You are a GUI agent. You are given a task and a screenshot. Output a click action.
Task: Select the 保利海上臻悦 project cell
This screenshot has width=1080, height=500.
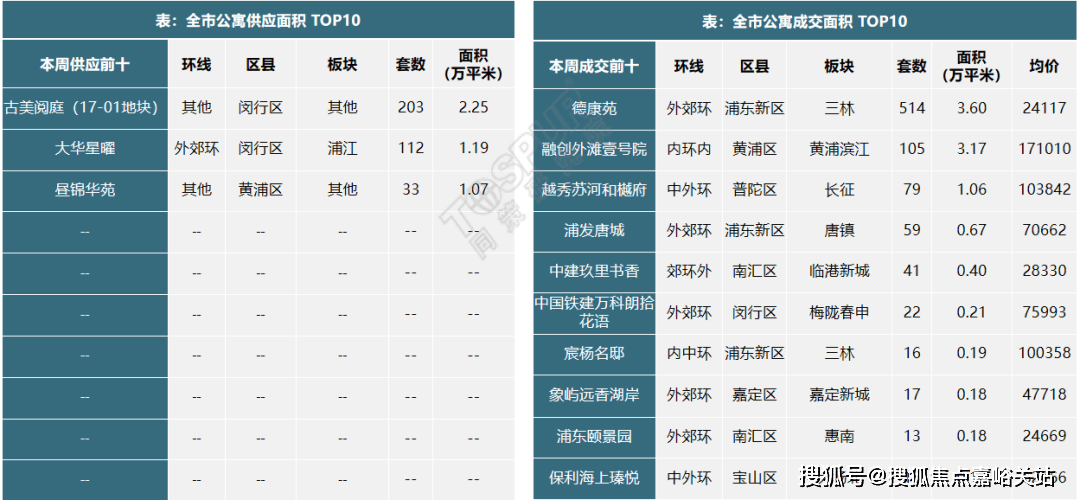(594, 478)
